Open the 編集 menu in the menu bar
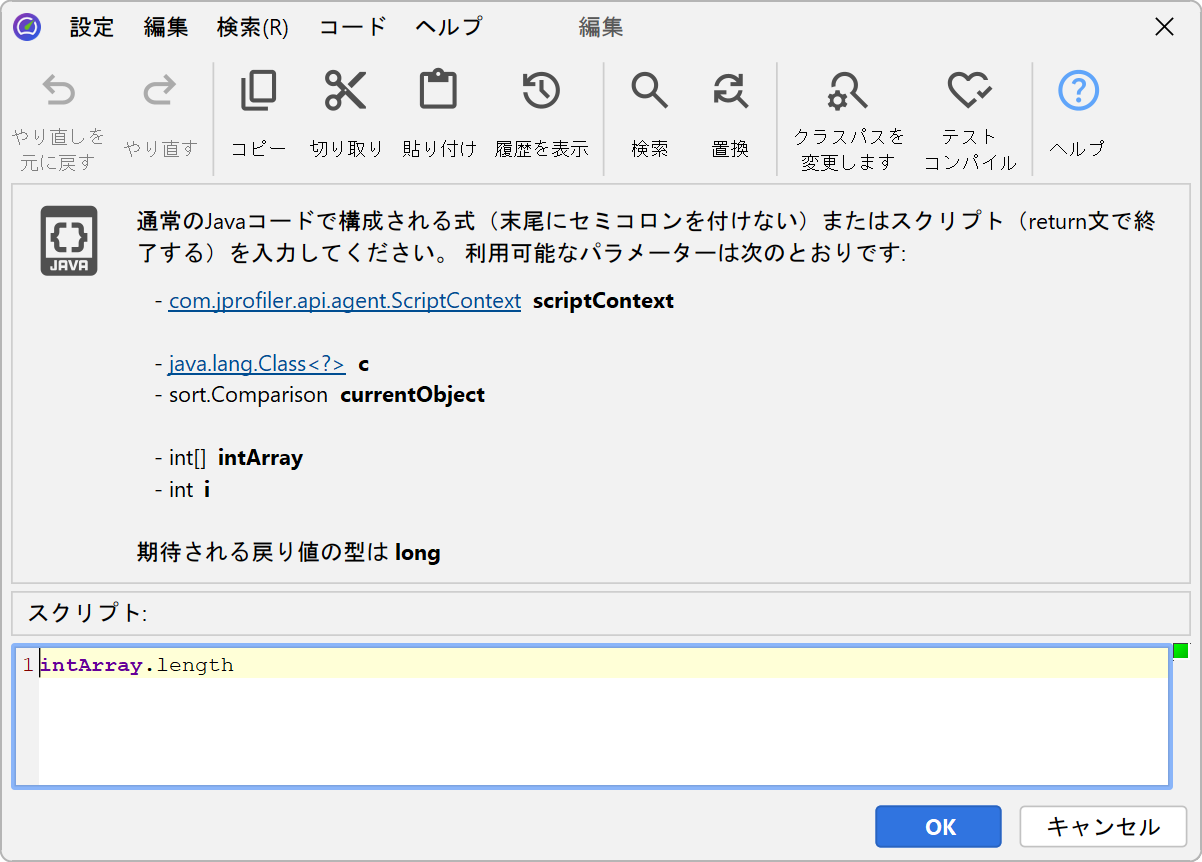 click(165, 27)
